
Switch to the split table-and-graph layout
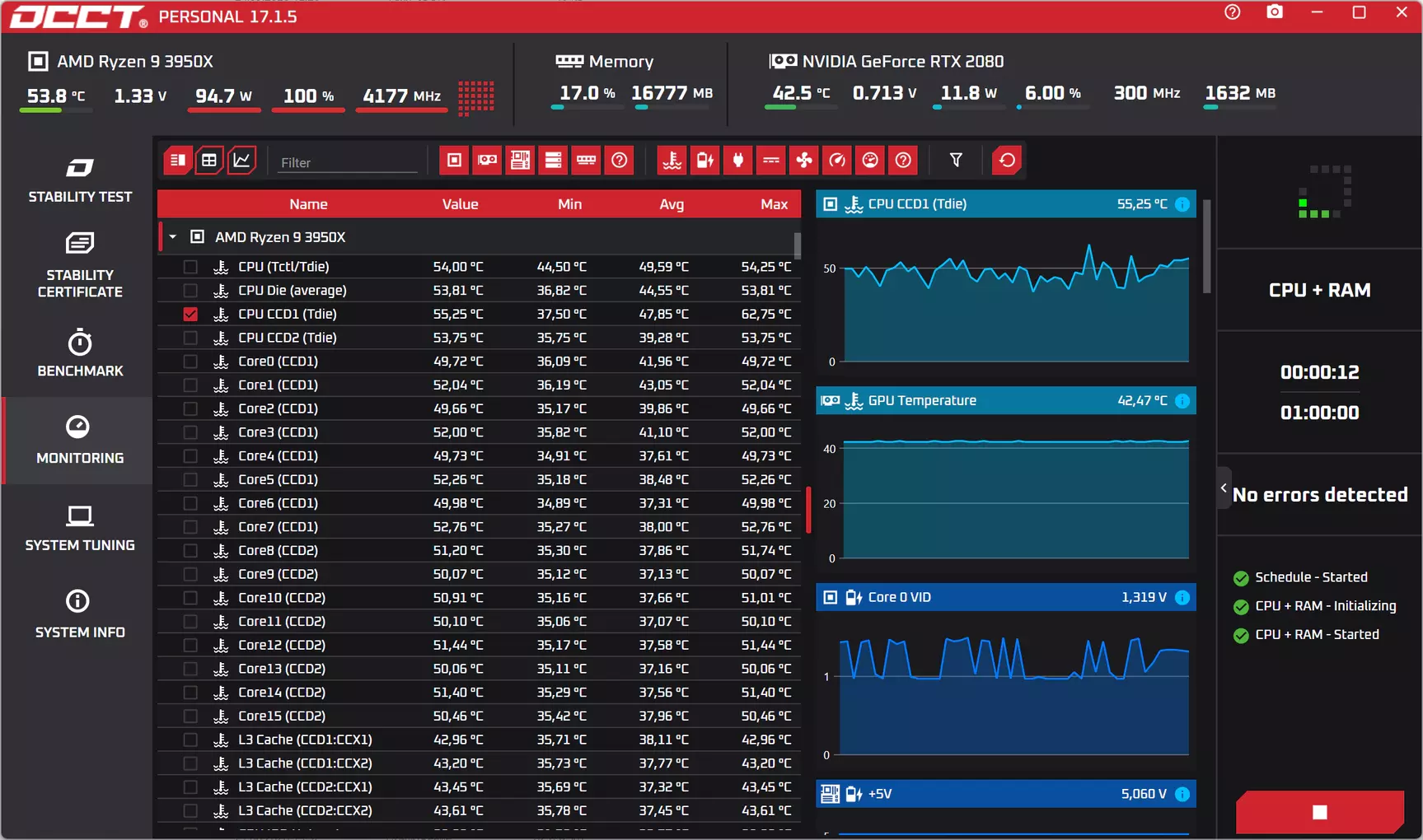tap(178, 161)
